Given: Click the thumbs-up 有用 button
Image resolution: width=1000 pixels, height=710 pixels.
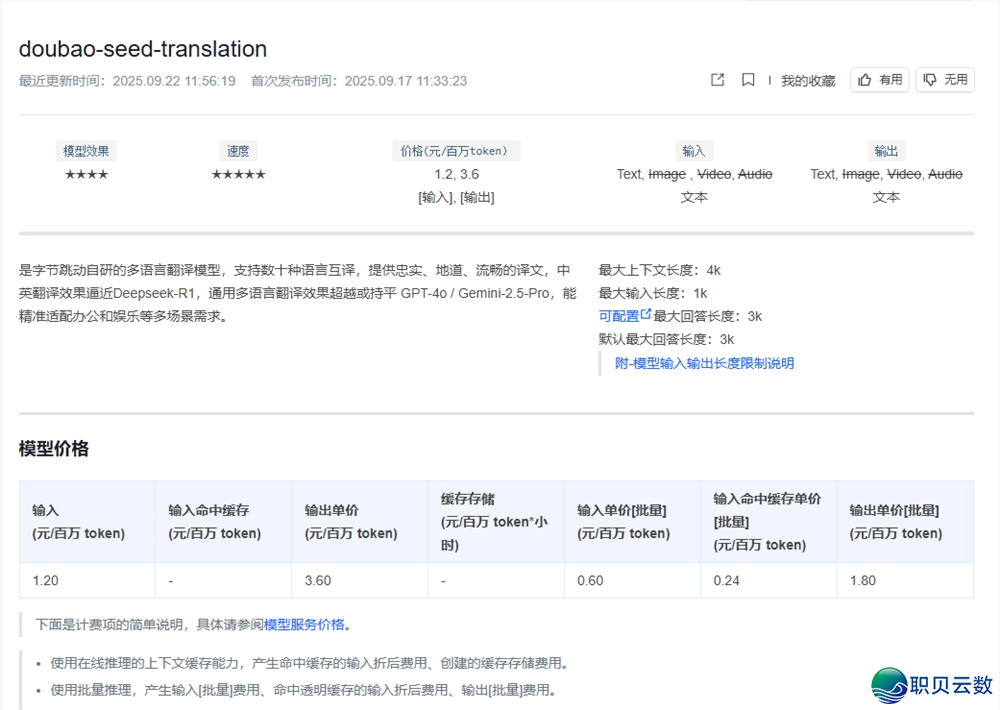Looking at the screenshot, I should point(880,80).
